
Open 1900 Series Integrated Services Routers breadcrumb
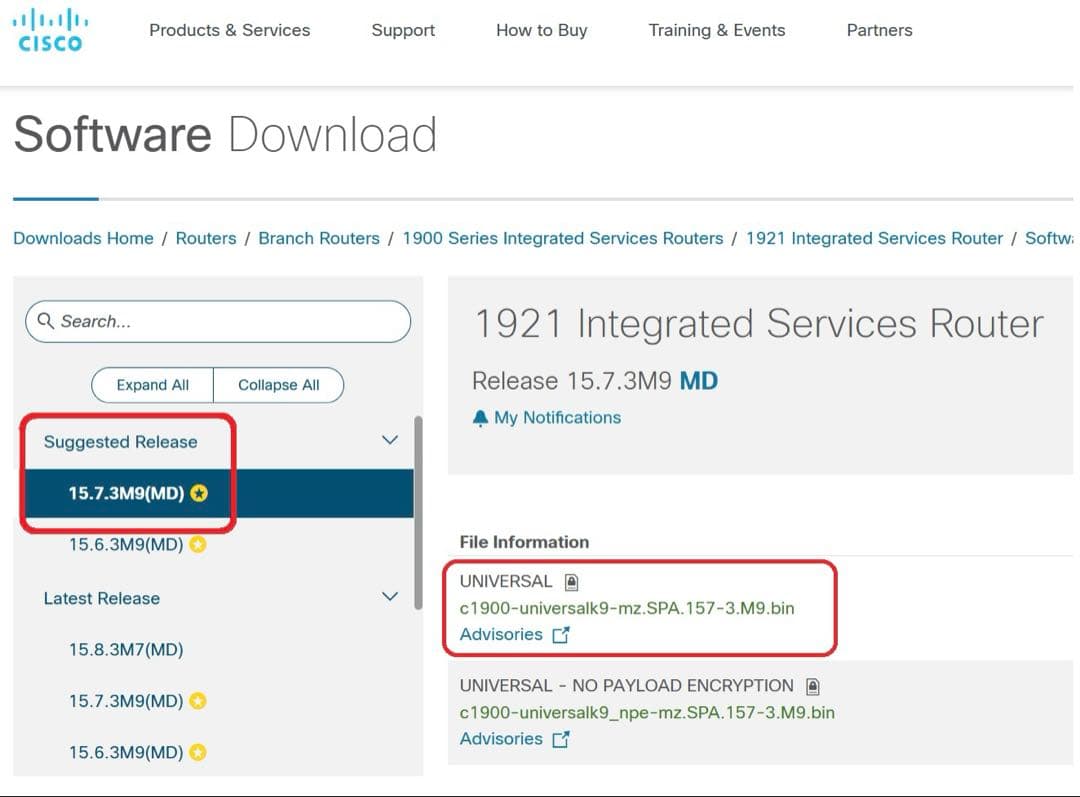coord(563,238)
